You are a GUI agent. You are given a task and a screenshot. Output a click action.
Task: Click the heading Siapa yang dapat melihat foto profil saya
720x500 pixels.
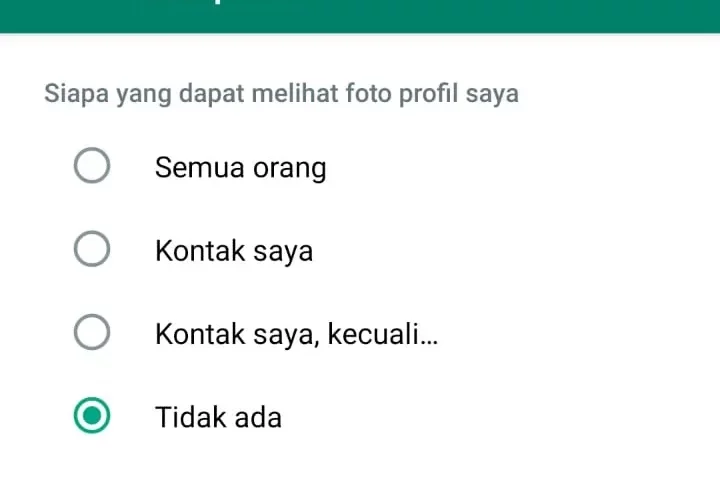281,94
